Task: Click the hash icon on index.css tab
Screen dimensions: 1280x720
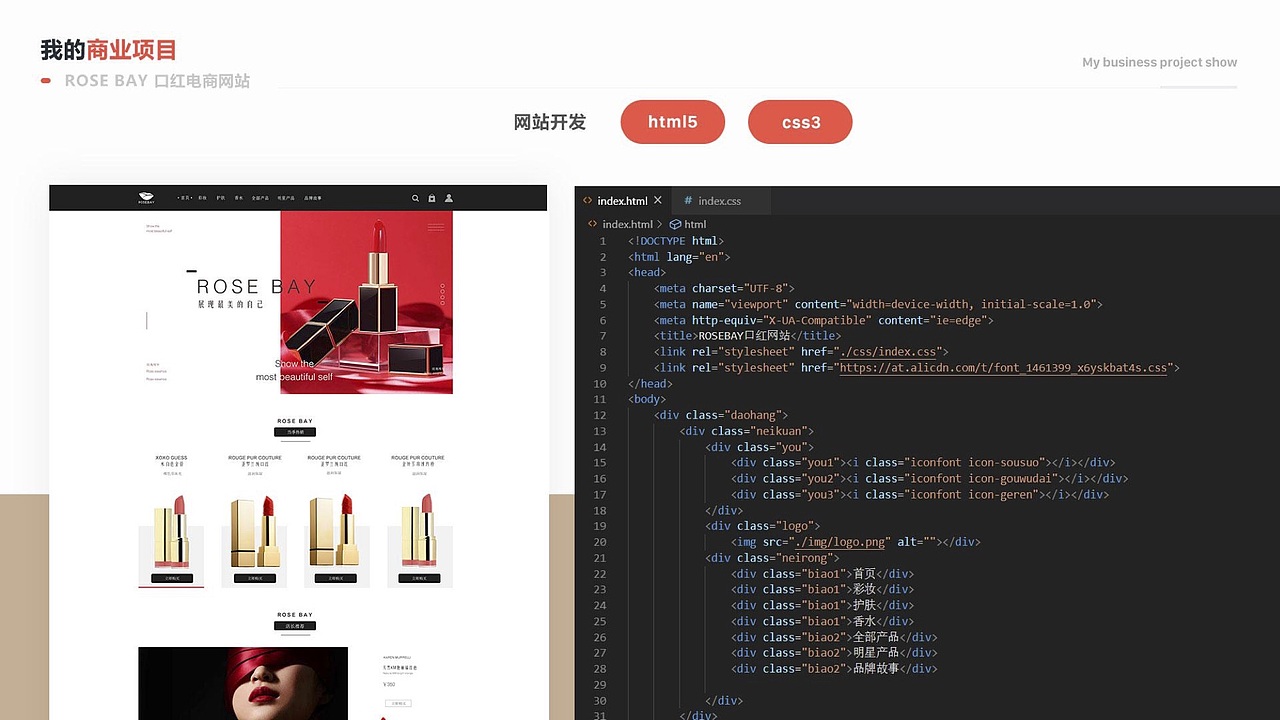Action: pos(688,200)
